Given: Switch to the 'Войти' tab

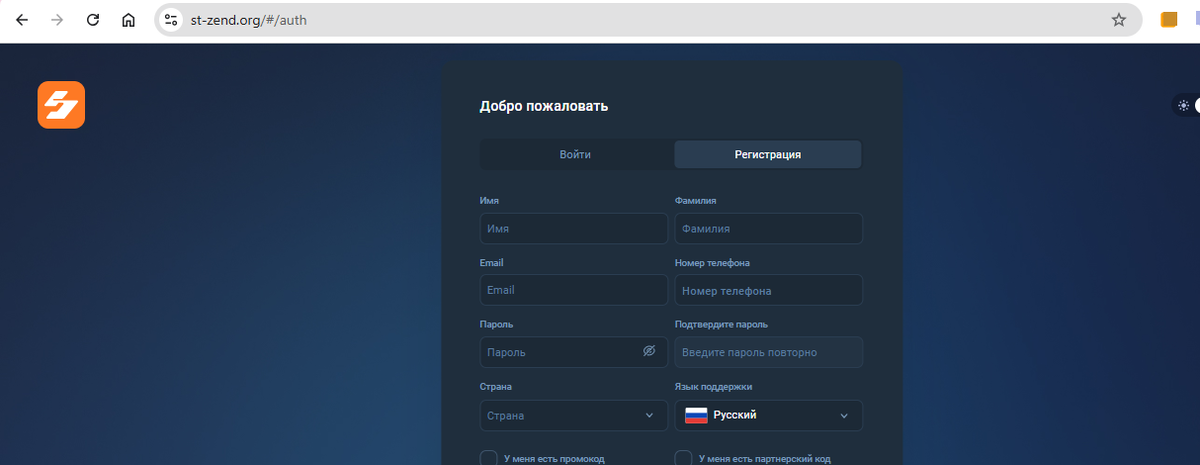Looking at the screenshot, I should (x=575, y=154).
